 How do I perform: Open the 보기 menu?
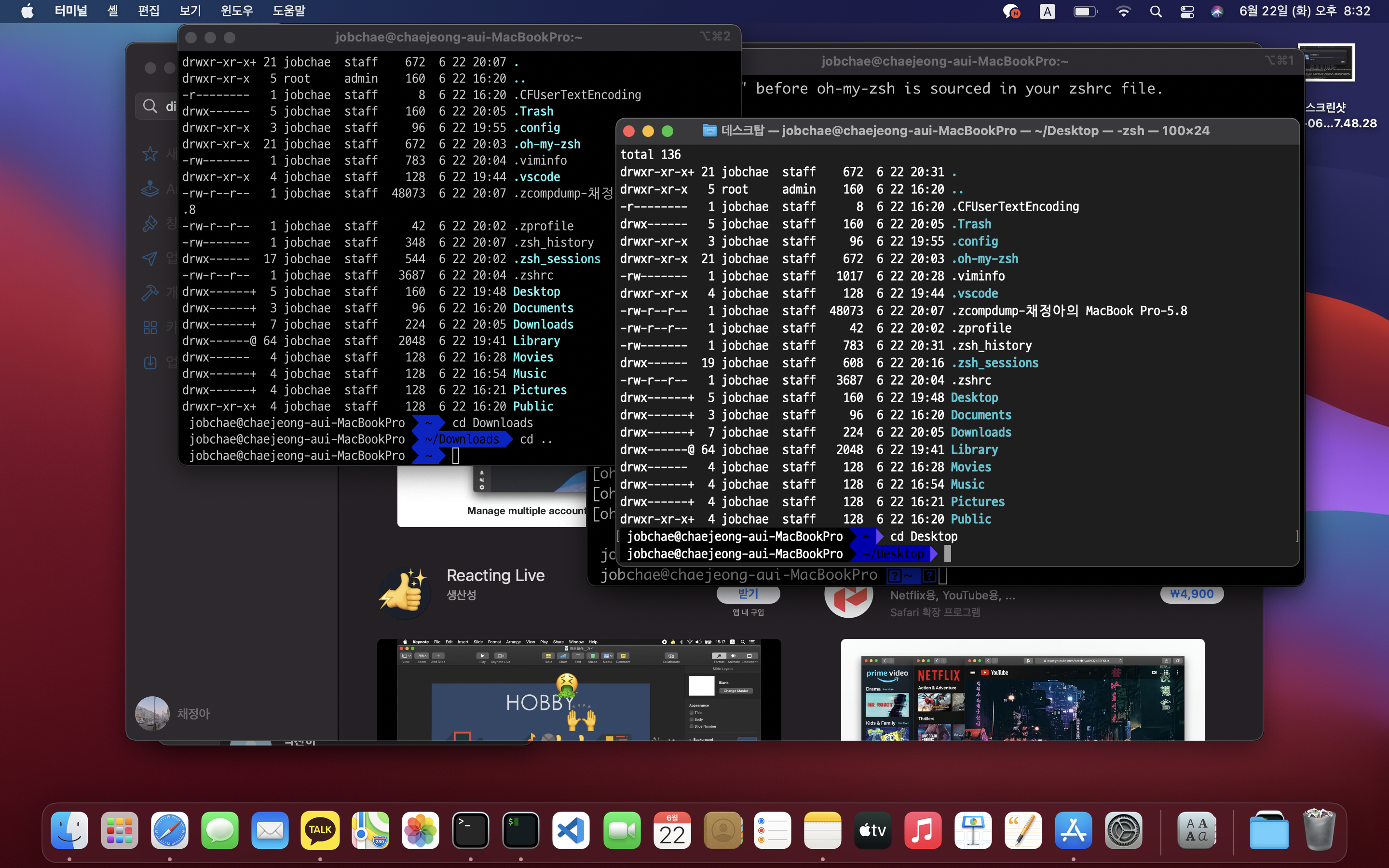[x=190, y=11]
